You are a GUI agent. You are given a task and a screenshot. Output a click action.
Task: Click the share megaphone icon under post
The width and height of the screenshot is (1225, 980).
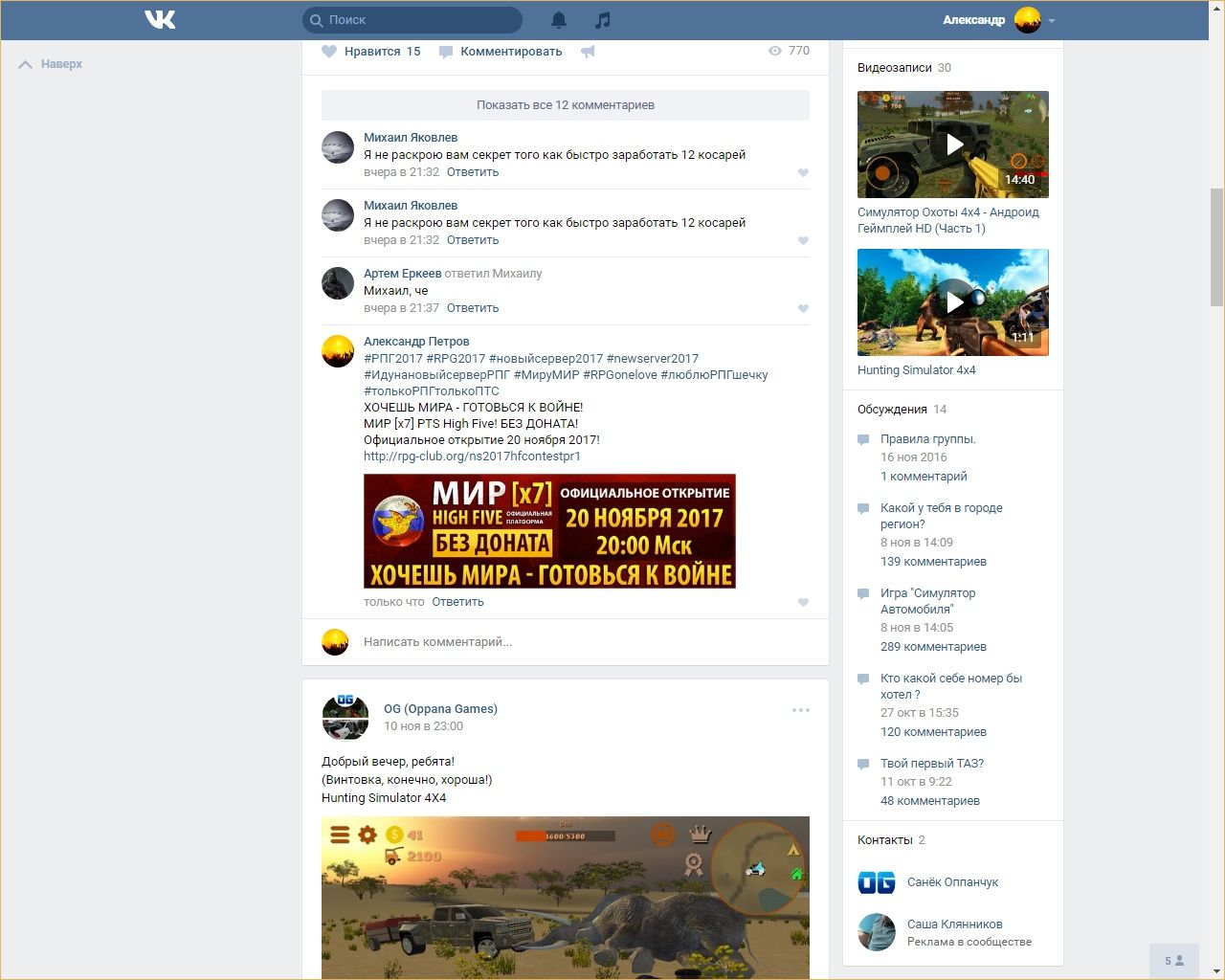(588, 52)
